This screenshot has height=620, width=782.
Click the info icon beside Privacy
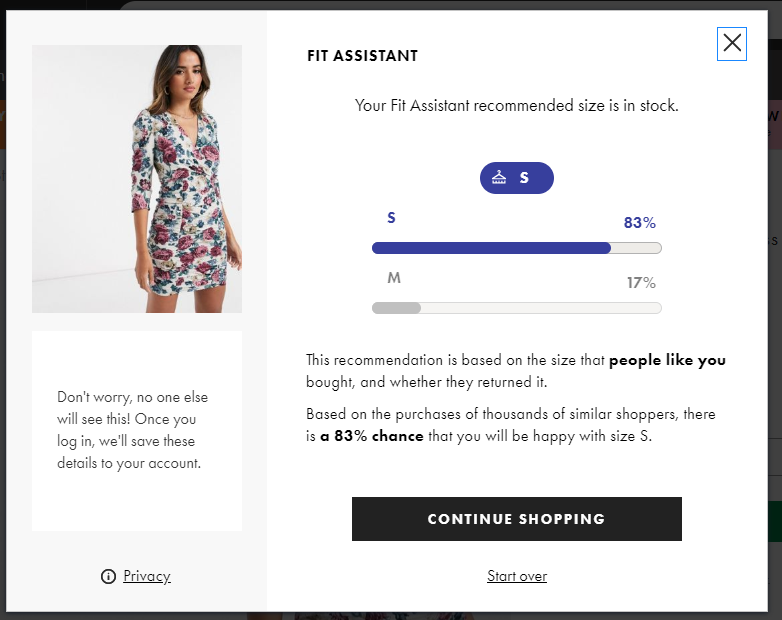click(x=108, y=577)
